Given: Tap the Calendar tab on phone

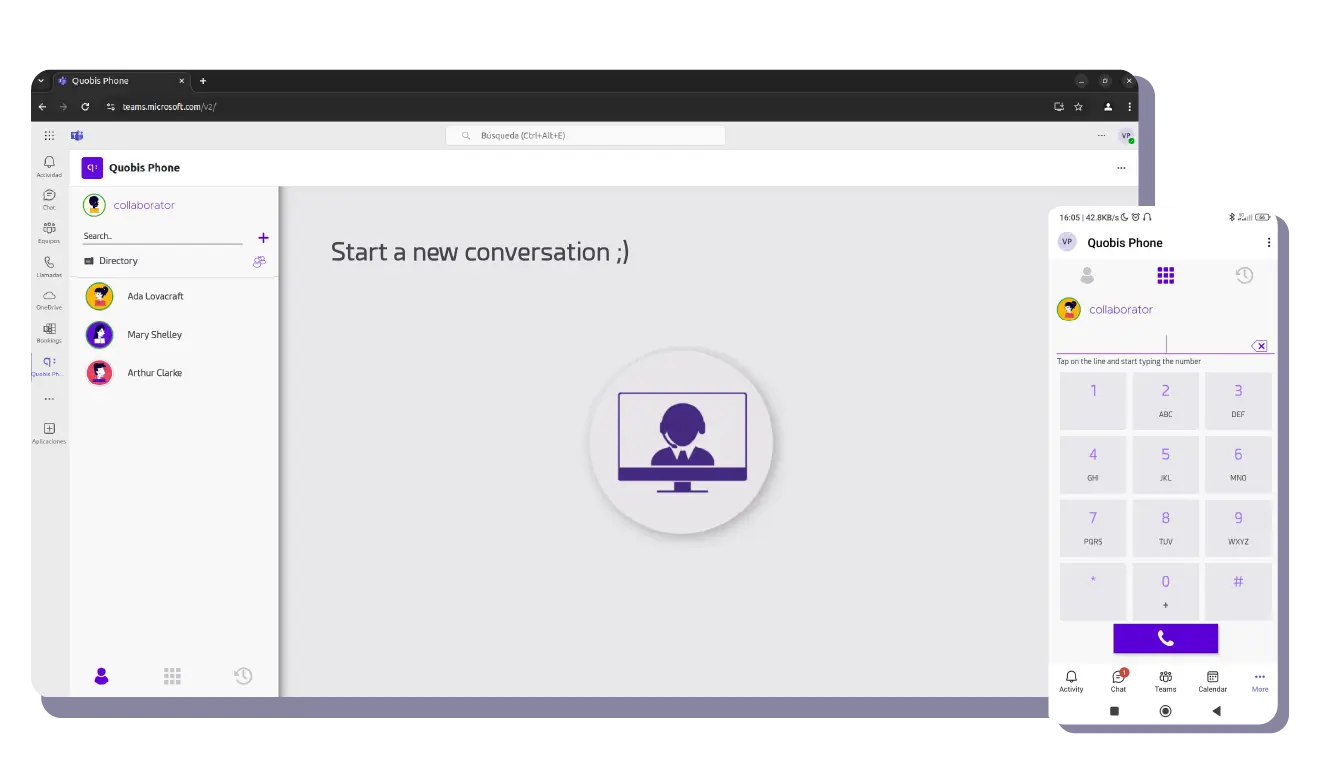Looking at the screenshot, I should click(1212, 681).
